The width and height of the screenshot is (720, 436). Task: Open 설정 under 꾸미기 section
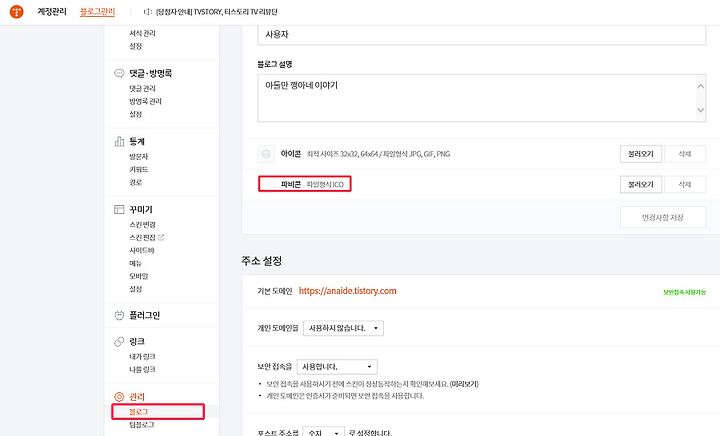tap(135, 289)
